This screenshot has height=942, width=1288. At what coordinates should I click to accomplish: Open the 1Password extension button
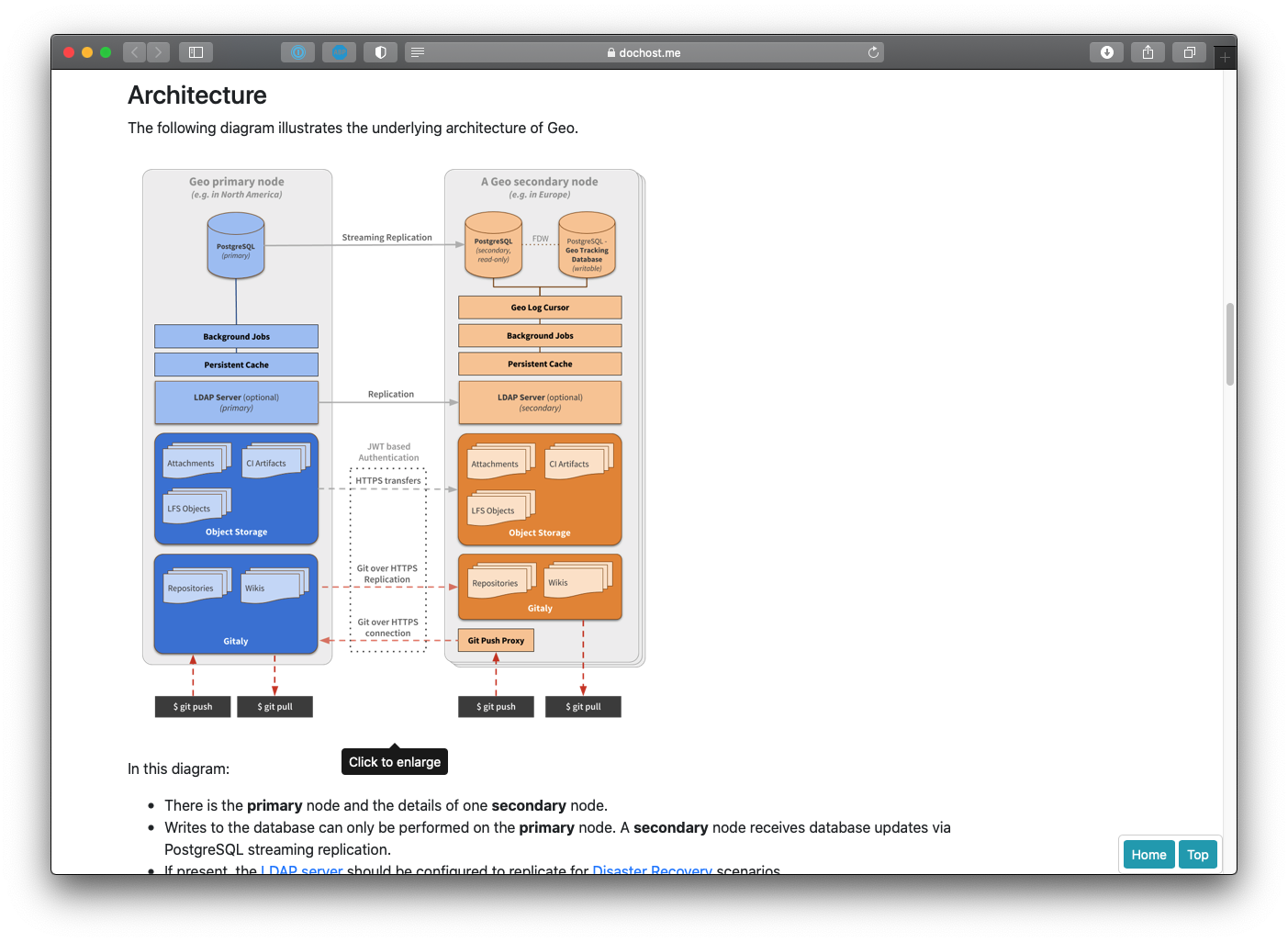(x=297, y=52)
